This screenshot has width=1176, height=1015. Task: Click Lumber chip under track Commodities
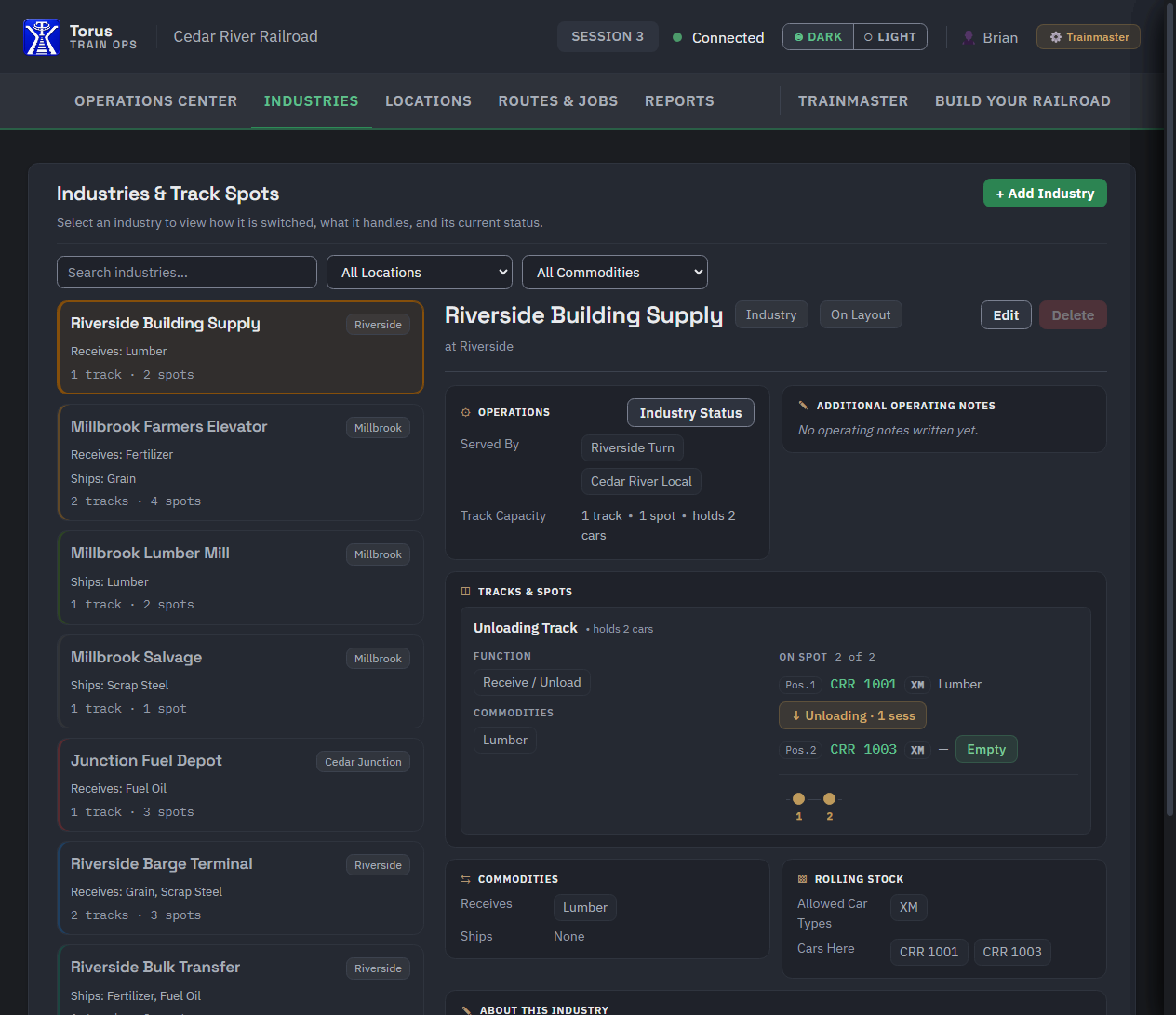click(505, 740)
